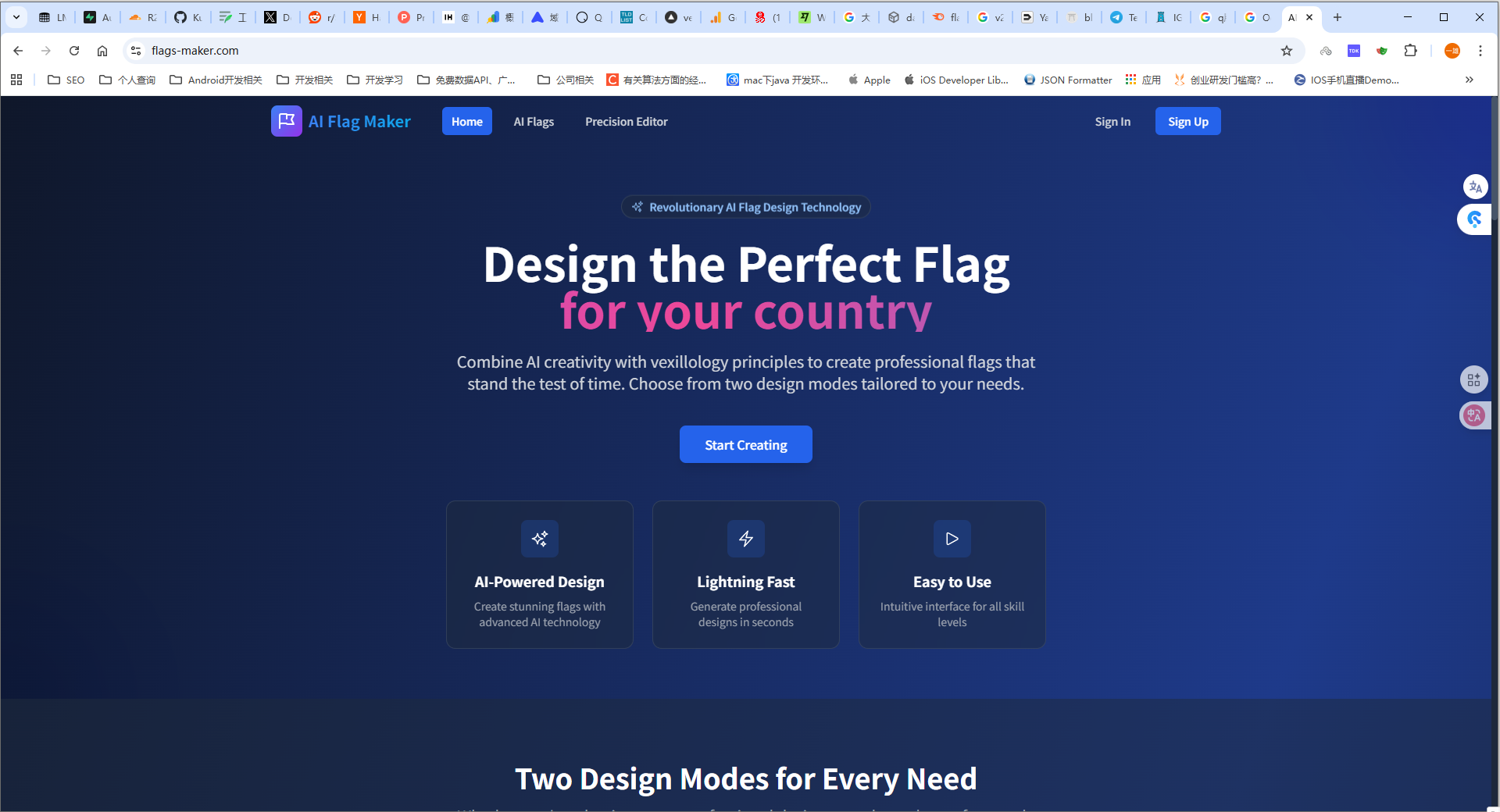Open the Sign In link
The image size is (1500, 812).
(1112, 121)
